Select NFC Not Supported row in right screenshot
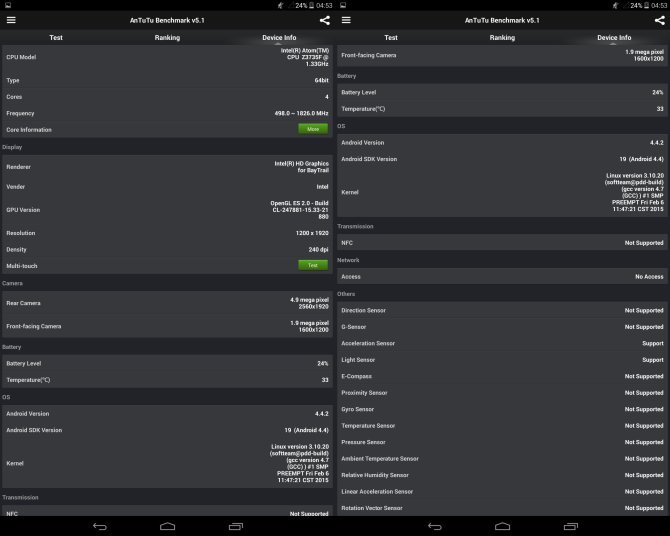Screen dimensions: 670x536 [x=502, y=243]
